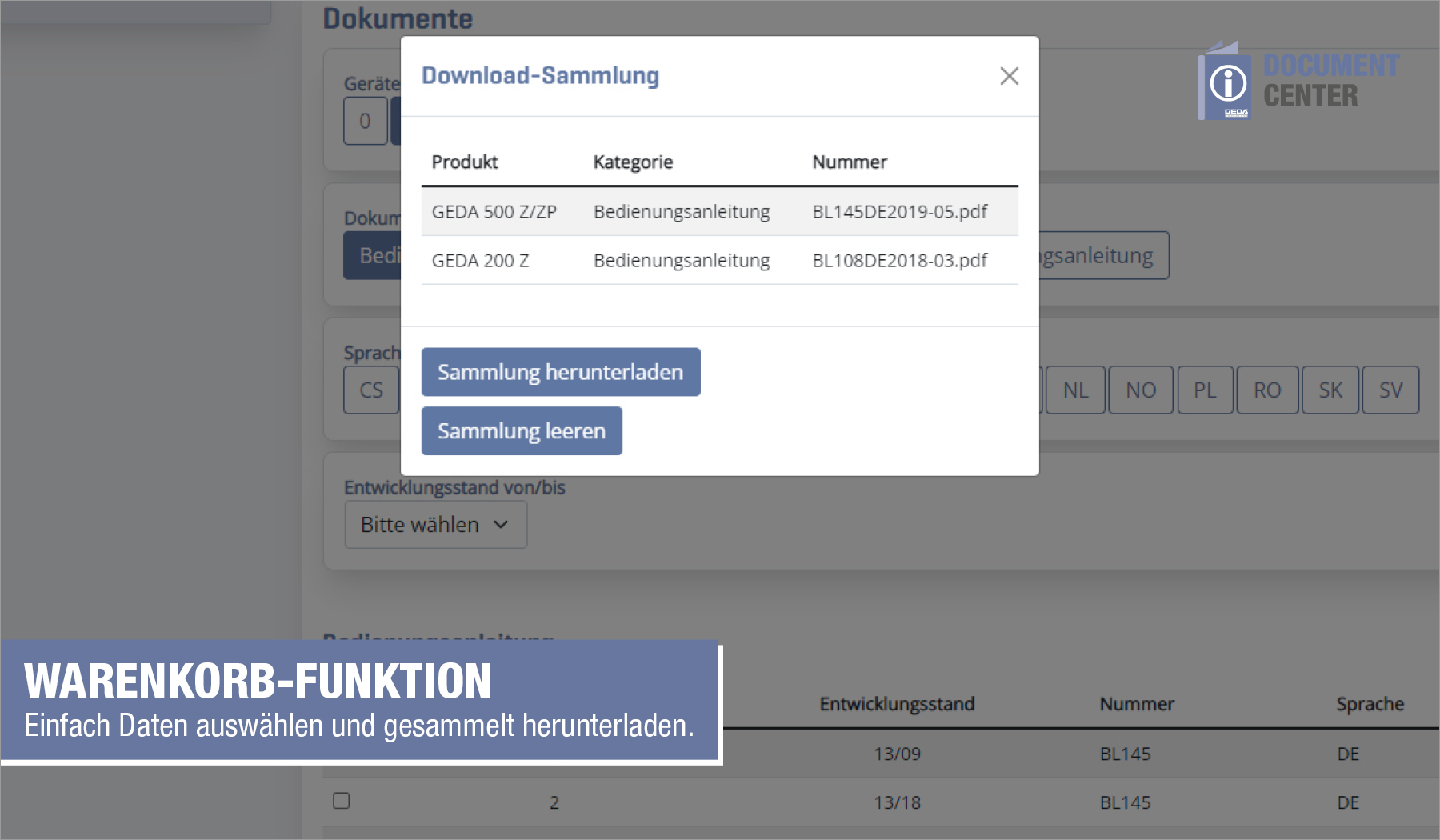
Task: Click the BL145DE2019-05.pdf entry
Action: [899, 212]
